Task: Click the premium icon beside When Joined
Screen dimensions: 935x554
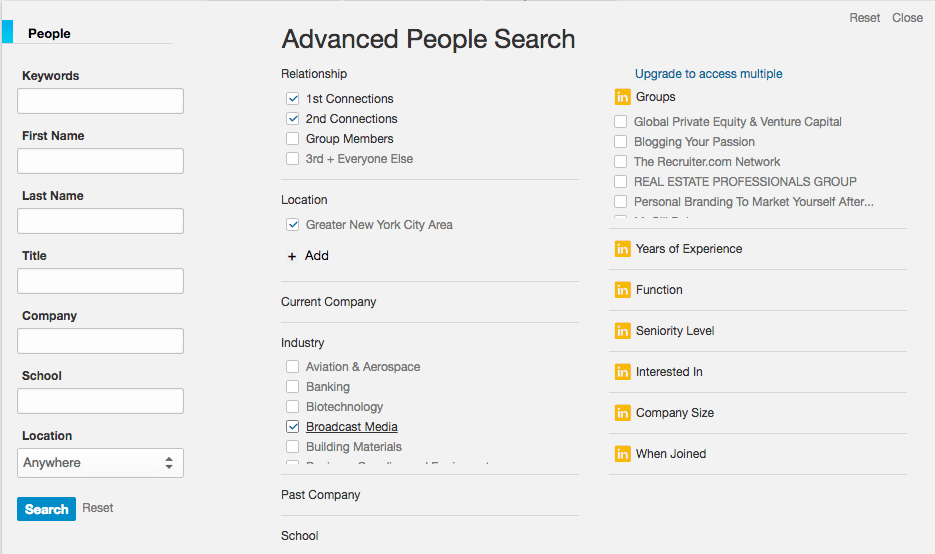Action: click(x=623, y=454)
